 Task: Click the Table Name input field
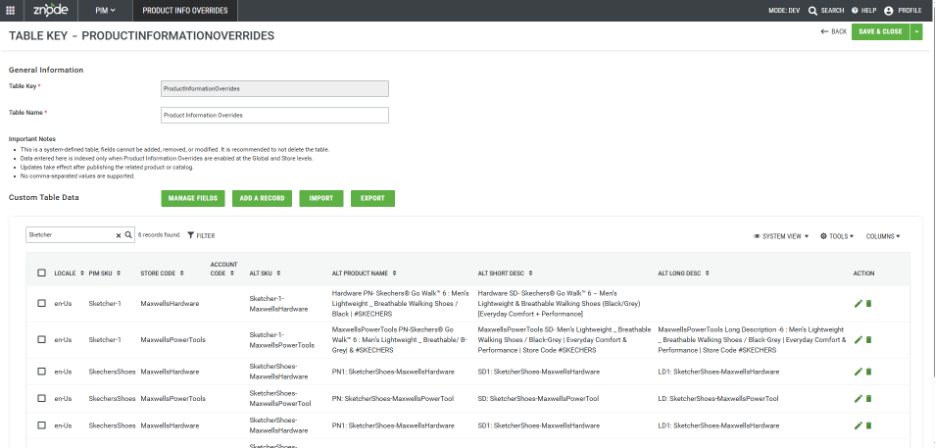(275, 115)
